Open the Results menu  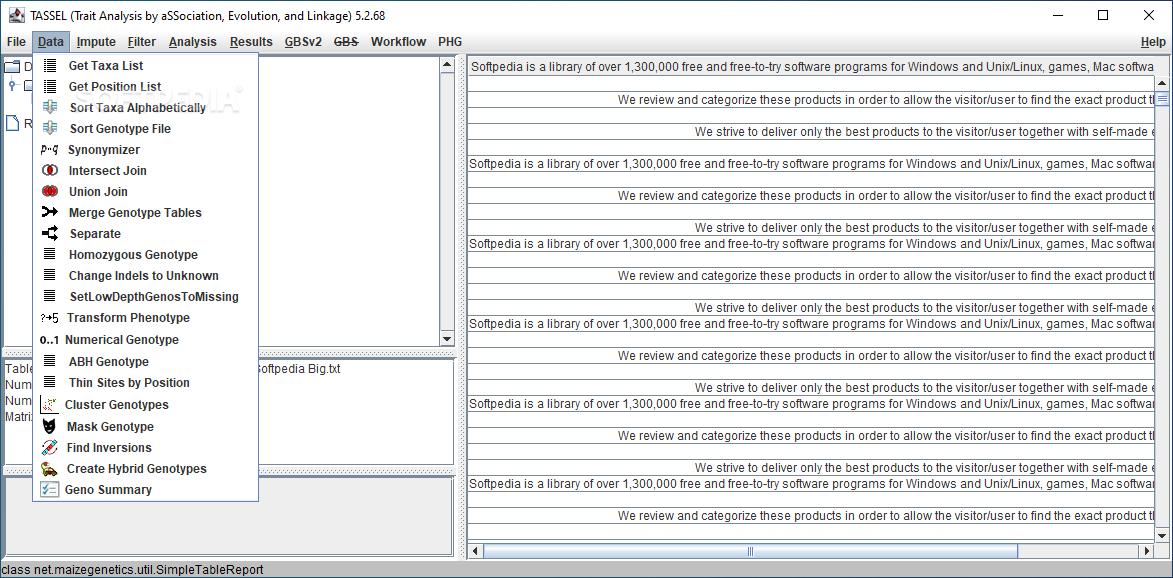pyautogui.click(x=251, y=42)
